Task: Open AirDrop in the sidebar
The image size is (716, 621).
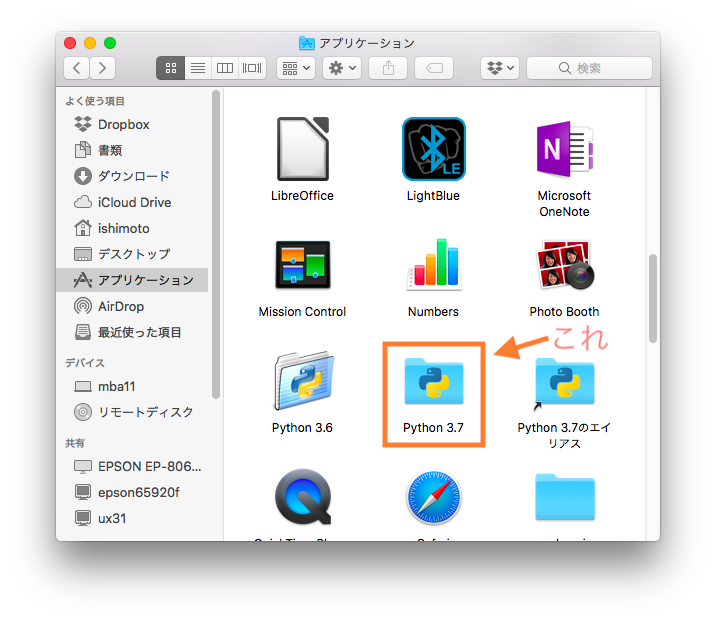Action: click(x=132, y=306)
